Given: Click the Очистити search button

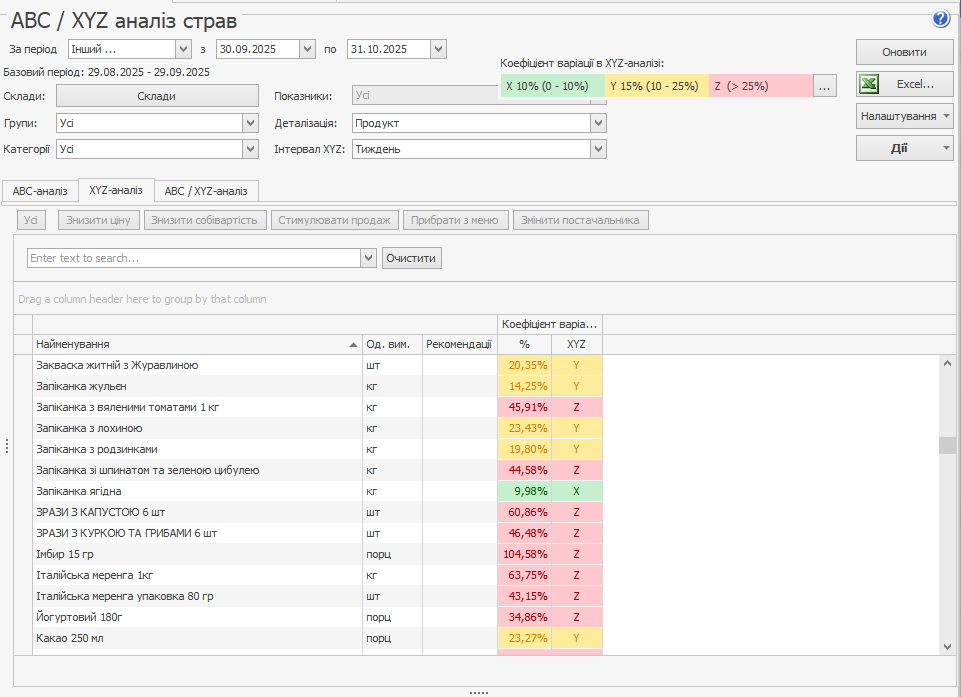Looking at the screenshot, I should click(x=411, y=258).
